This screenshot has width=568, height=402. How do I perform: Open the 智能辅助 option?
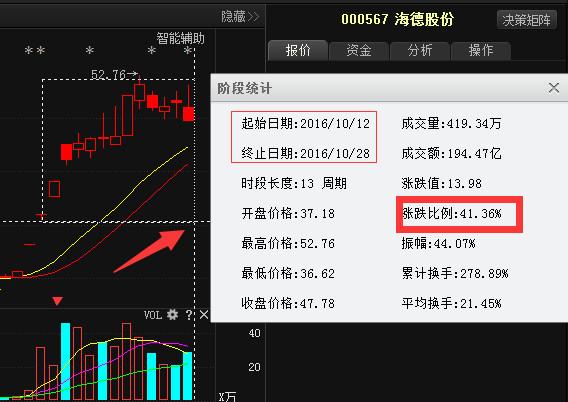(180, 38)
